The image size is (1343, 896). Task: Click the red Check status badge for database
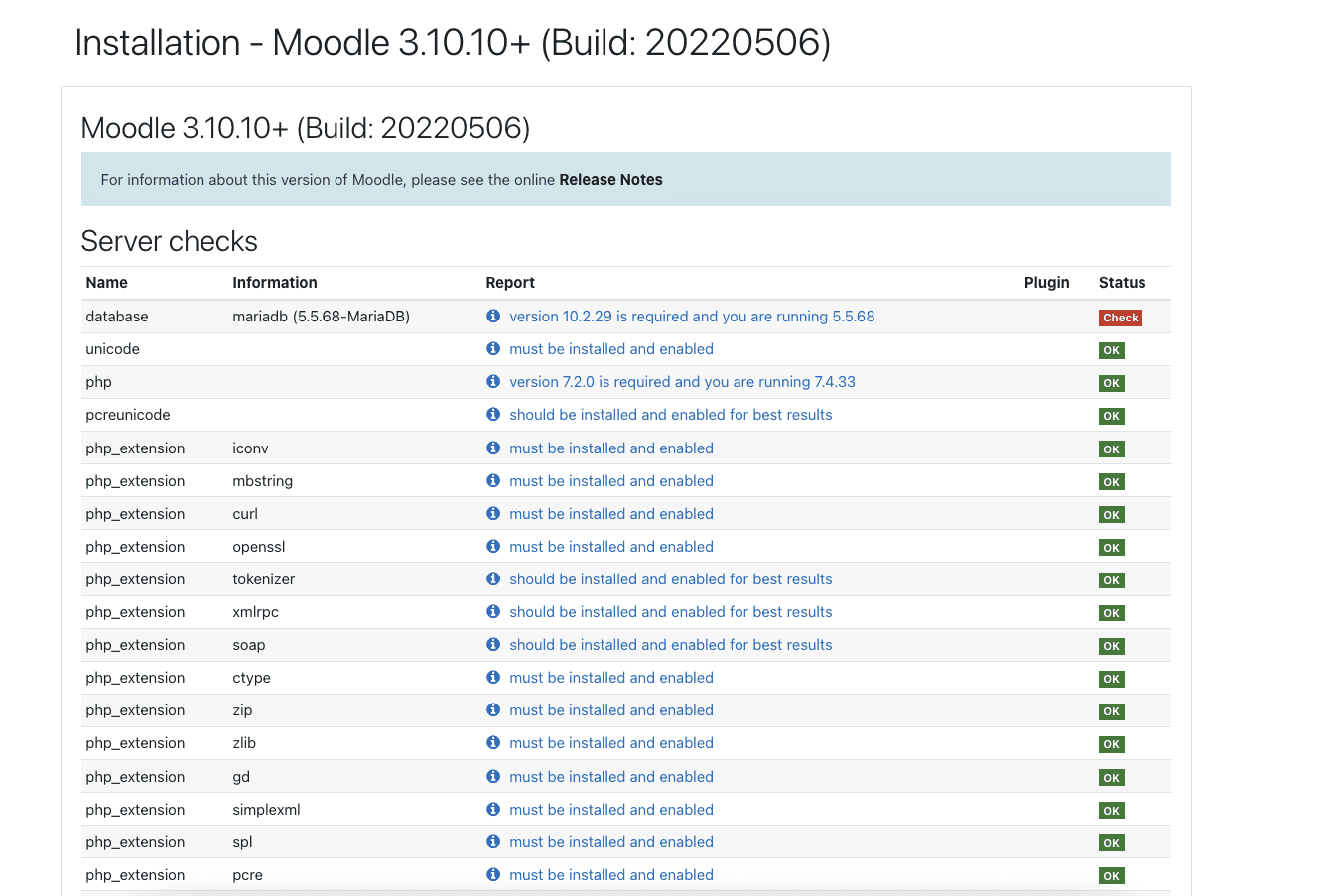(1120, 318)
